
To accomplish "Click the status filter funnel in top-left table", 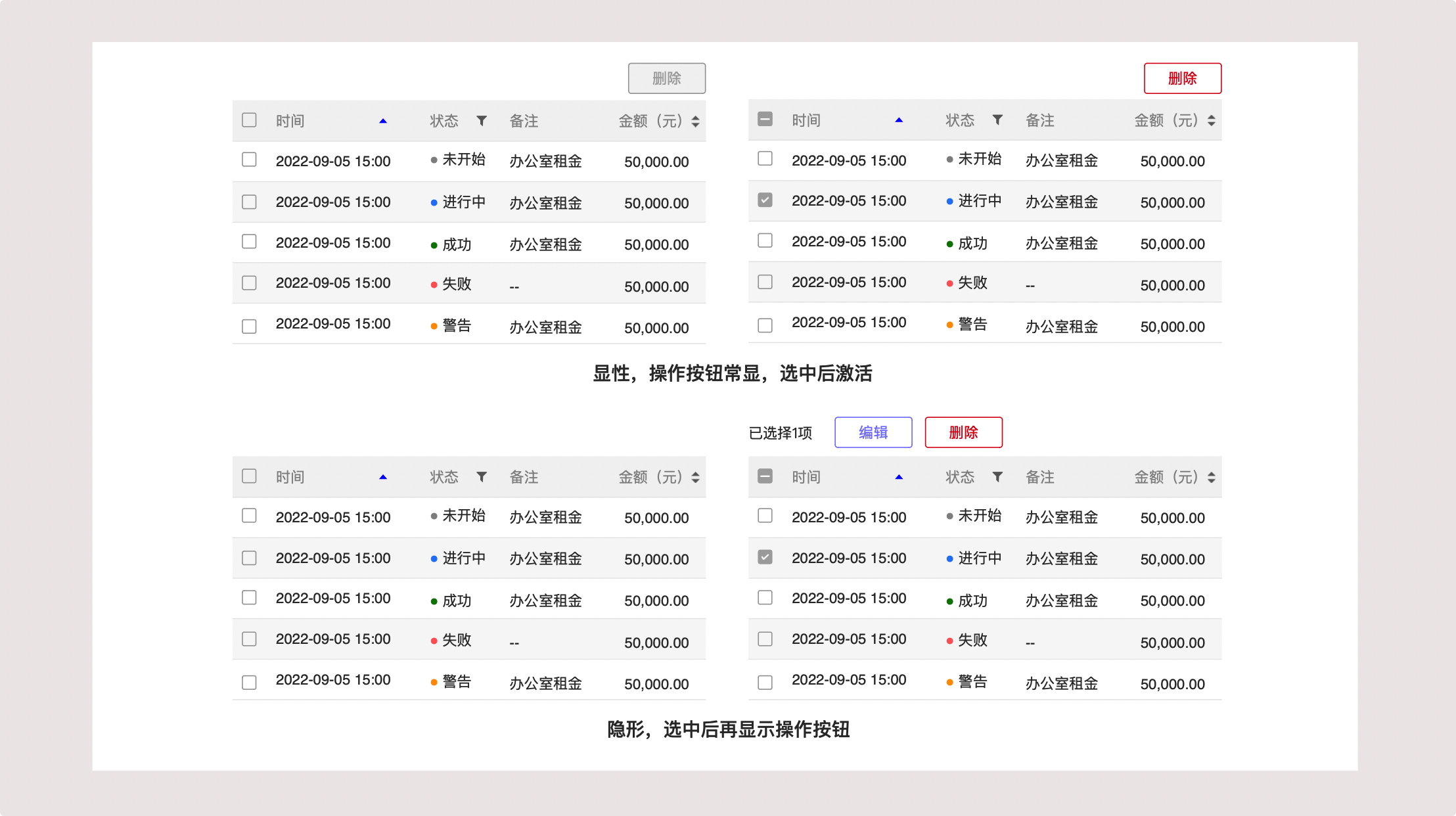I will [482, 121].
